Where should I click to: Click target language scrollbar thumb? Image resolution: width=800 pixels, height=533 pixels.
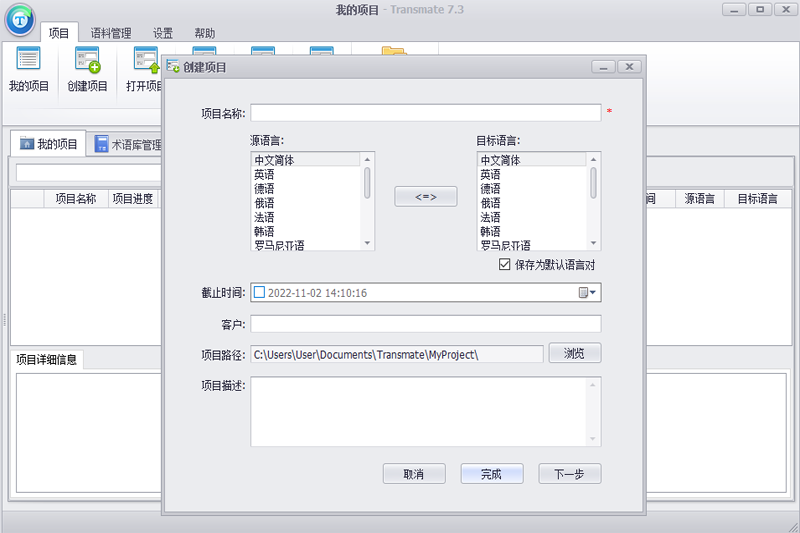click(593, 183)
